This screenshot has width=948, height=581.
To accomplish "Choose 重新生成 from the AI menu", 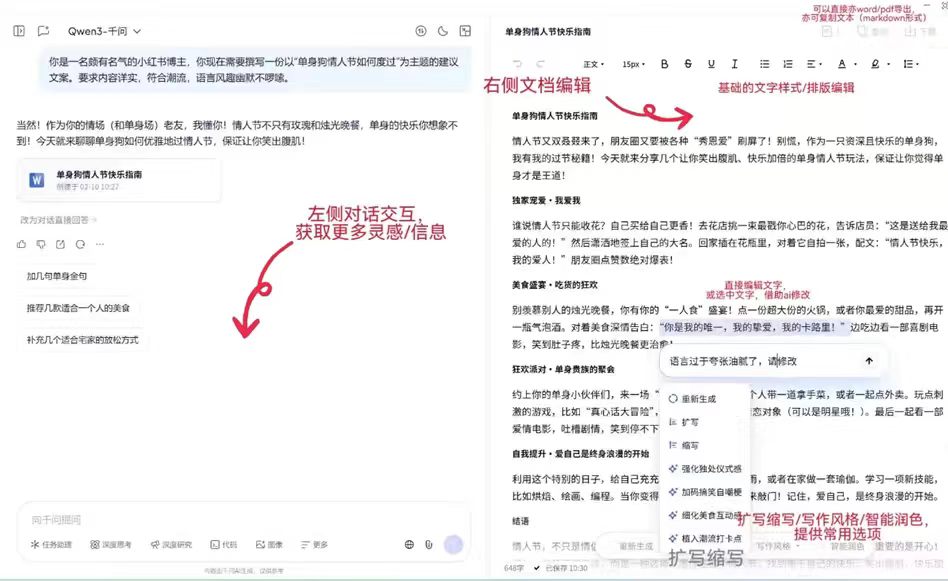I will tap(698, 398).
